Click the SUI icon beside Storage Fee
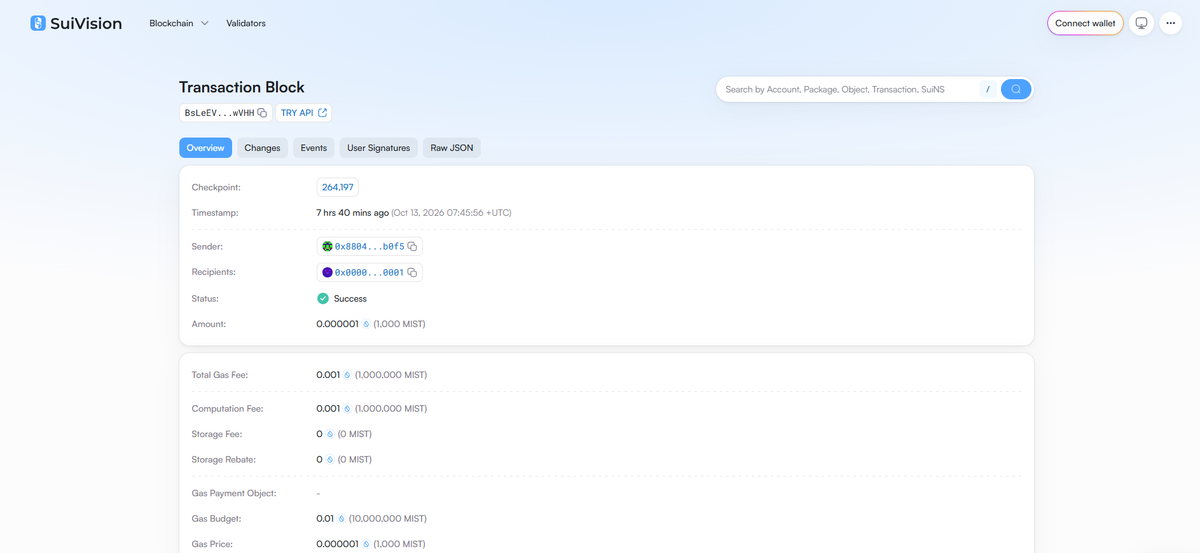The image size is (1200, 553). pos(330,434)
